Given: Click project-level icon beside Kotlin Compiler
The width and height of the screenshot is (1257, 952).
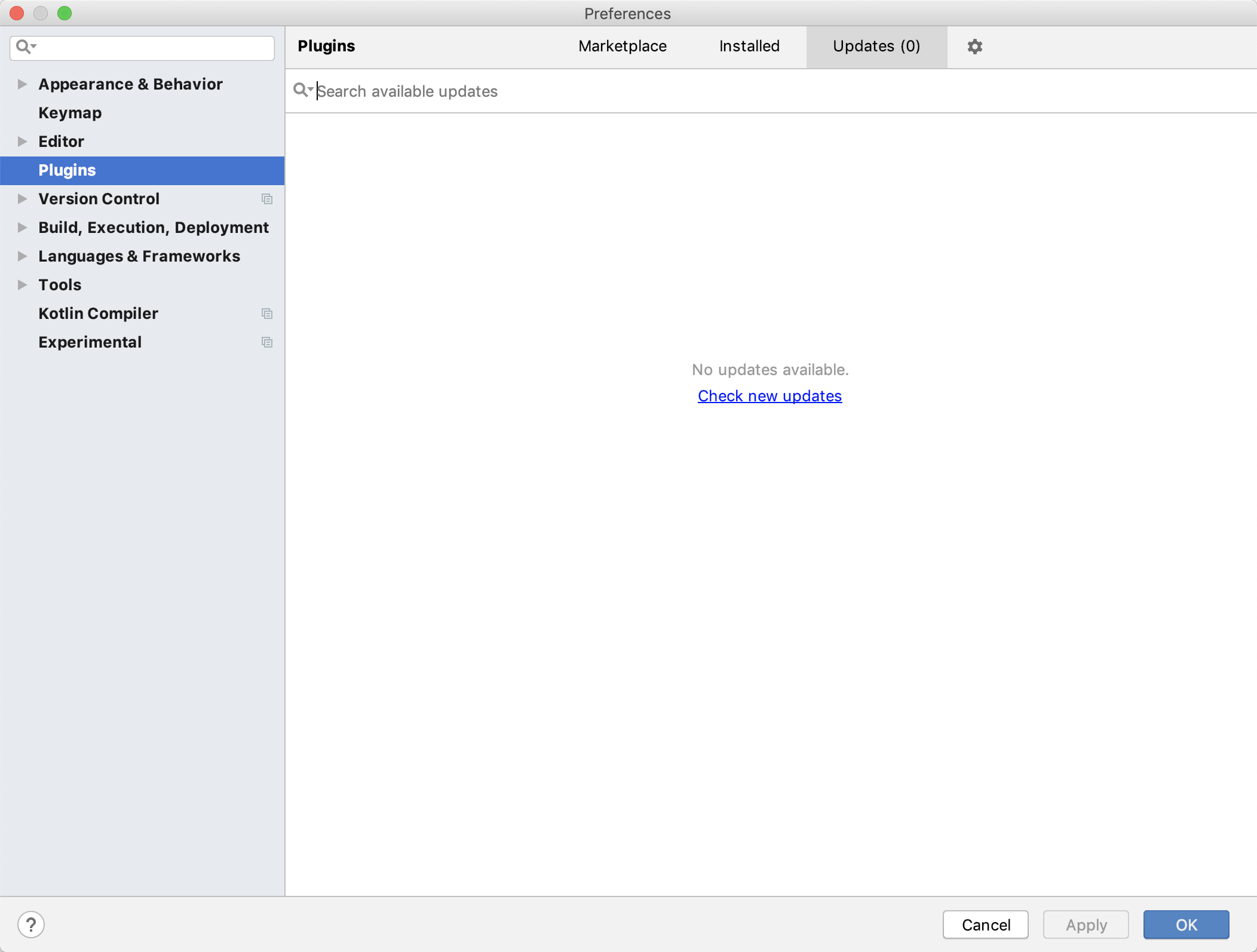Looking at the screenshot, I should (267, 314).
